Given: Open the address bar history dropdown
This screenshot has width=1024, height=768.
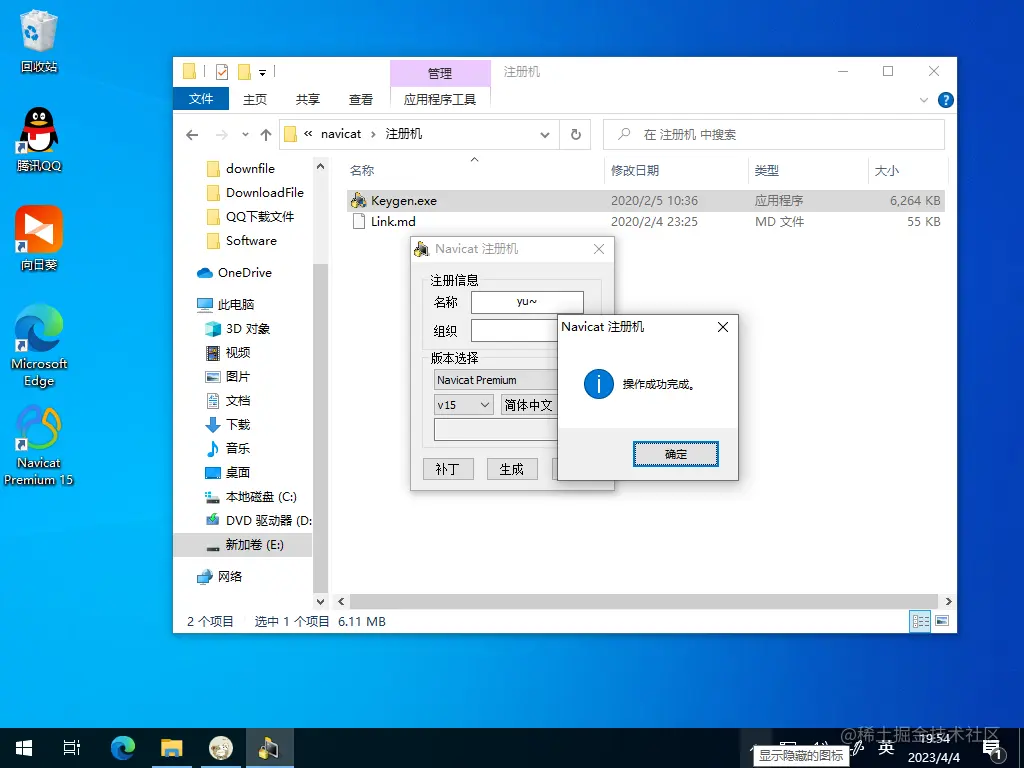Looking at the screenshot, I should [544, 135].
